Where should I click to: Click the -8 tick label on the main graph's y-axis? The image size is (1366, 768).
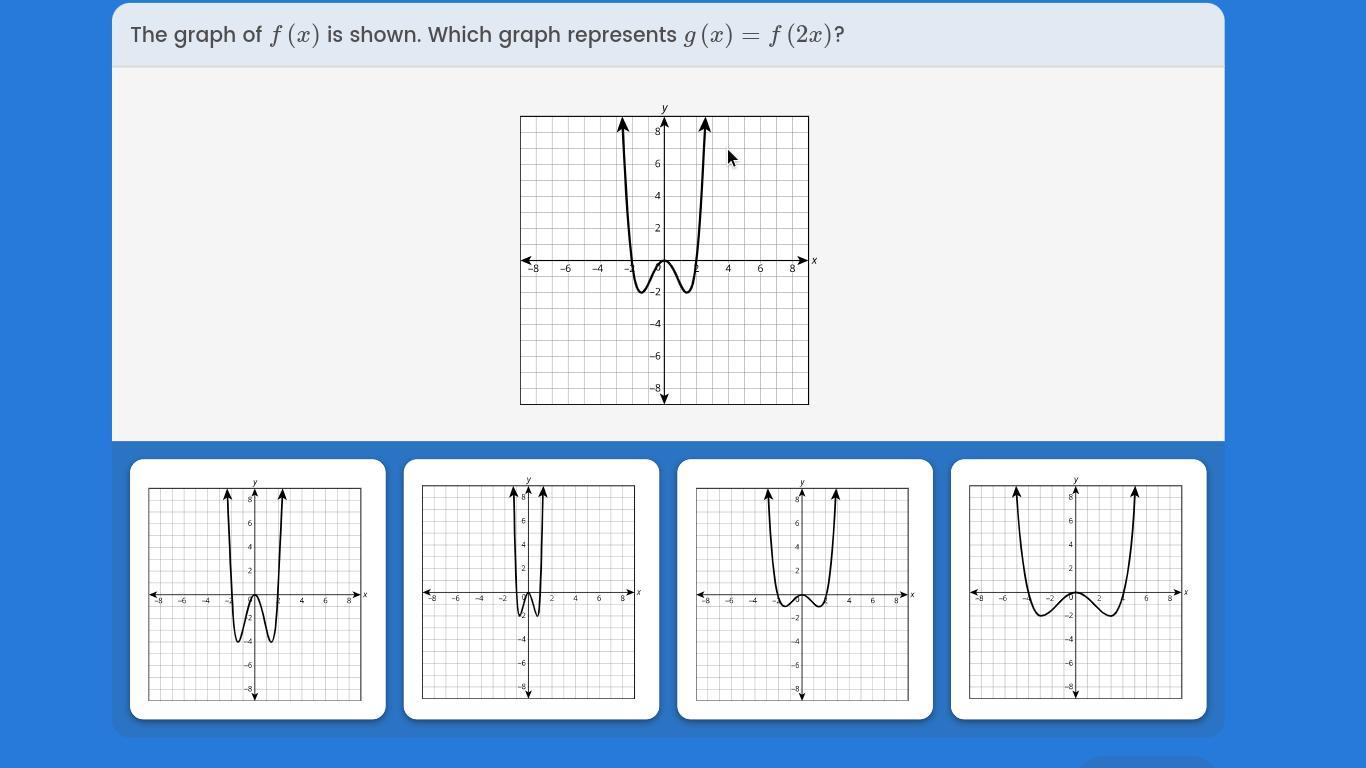tap(656, 388)
